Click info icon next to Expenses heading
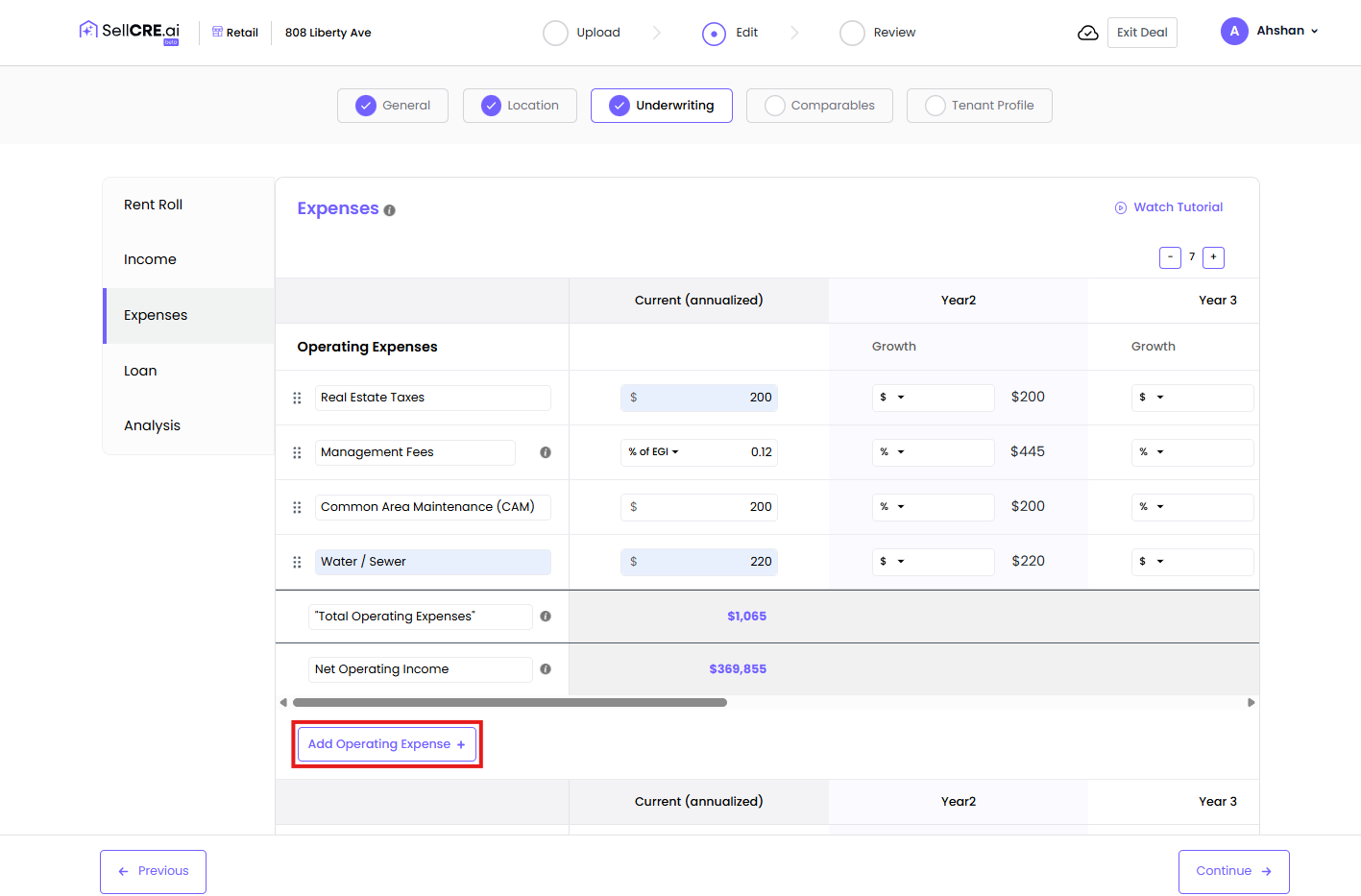 point(389,210)
